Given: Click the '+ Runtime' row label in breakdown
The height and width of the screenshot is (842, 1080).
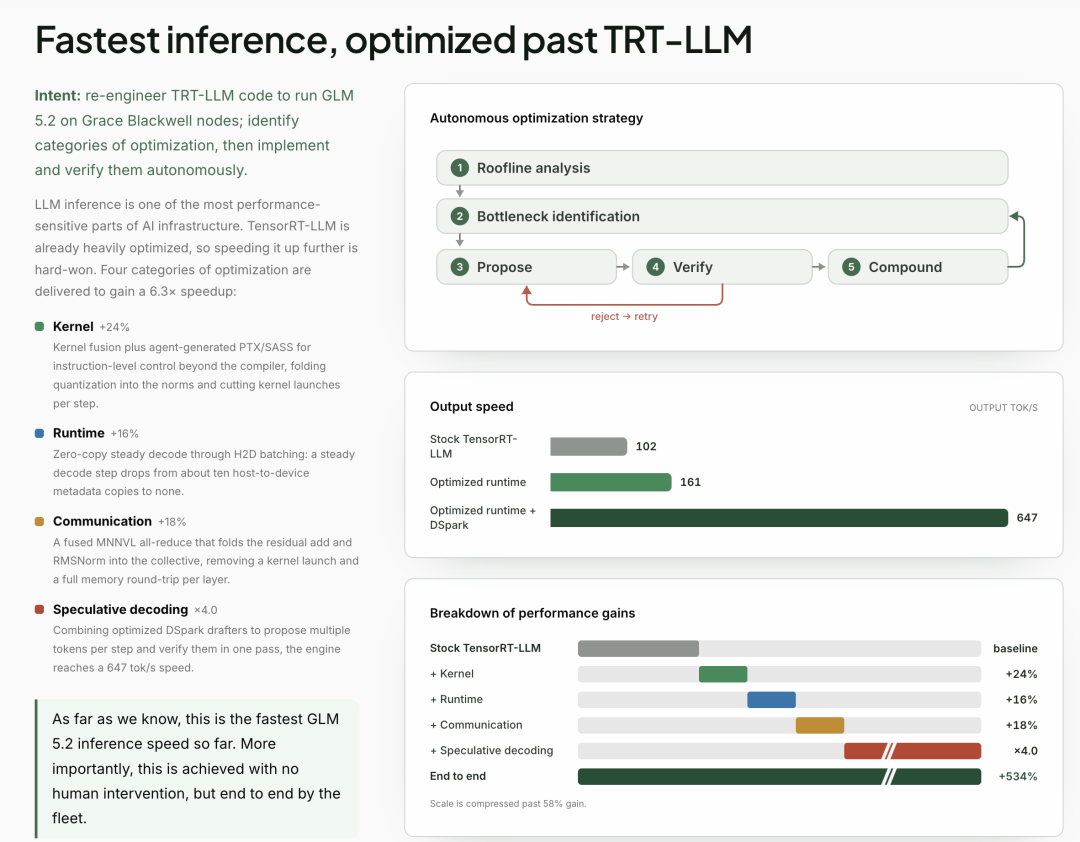Looking at the screenshot, I should click(x=457, y=699).
